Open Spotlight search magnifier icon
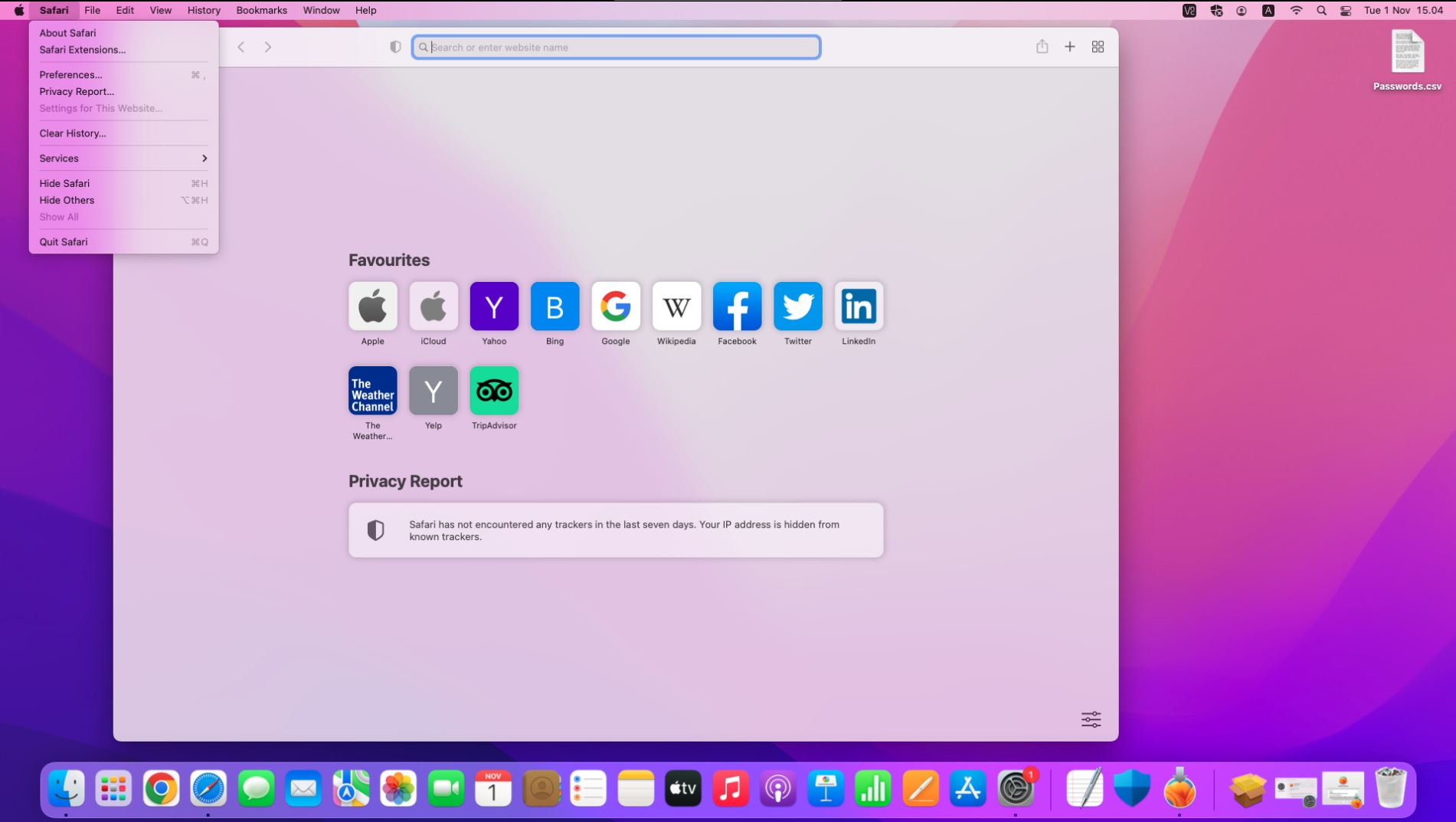Screen dimensions: 1456x822 tap(1321, 10)
